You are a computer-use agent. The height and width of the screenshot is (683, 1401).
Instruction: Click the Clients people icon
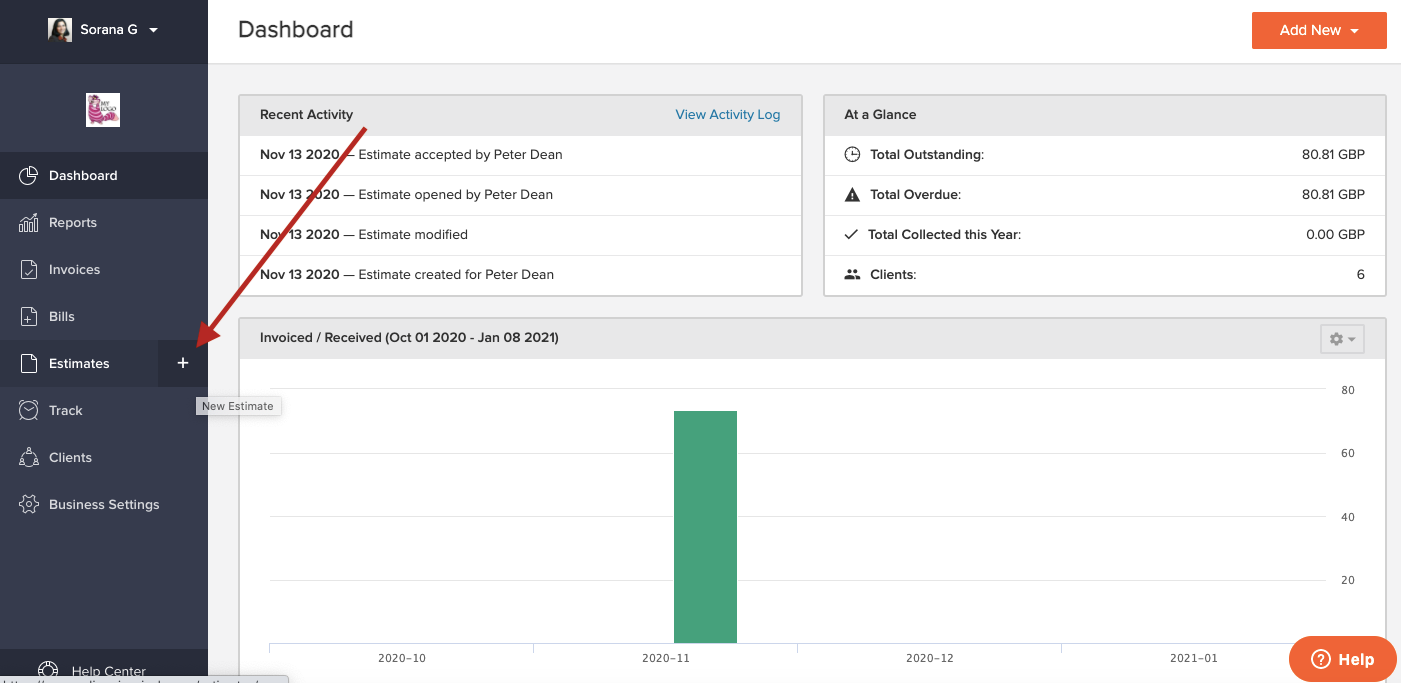(29, 457)
